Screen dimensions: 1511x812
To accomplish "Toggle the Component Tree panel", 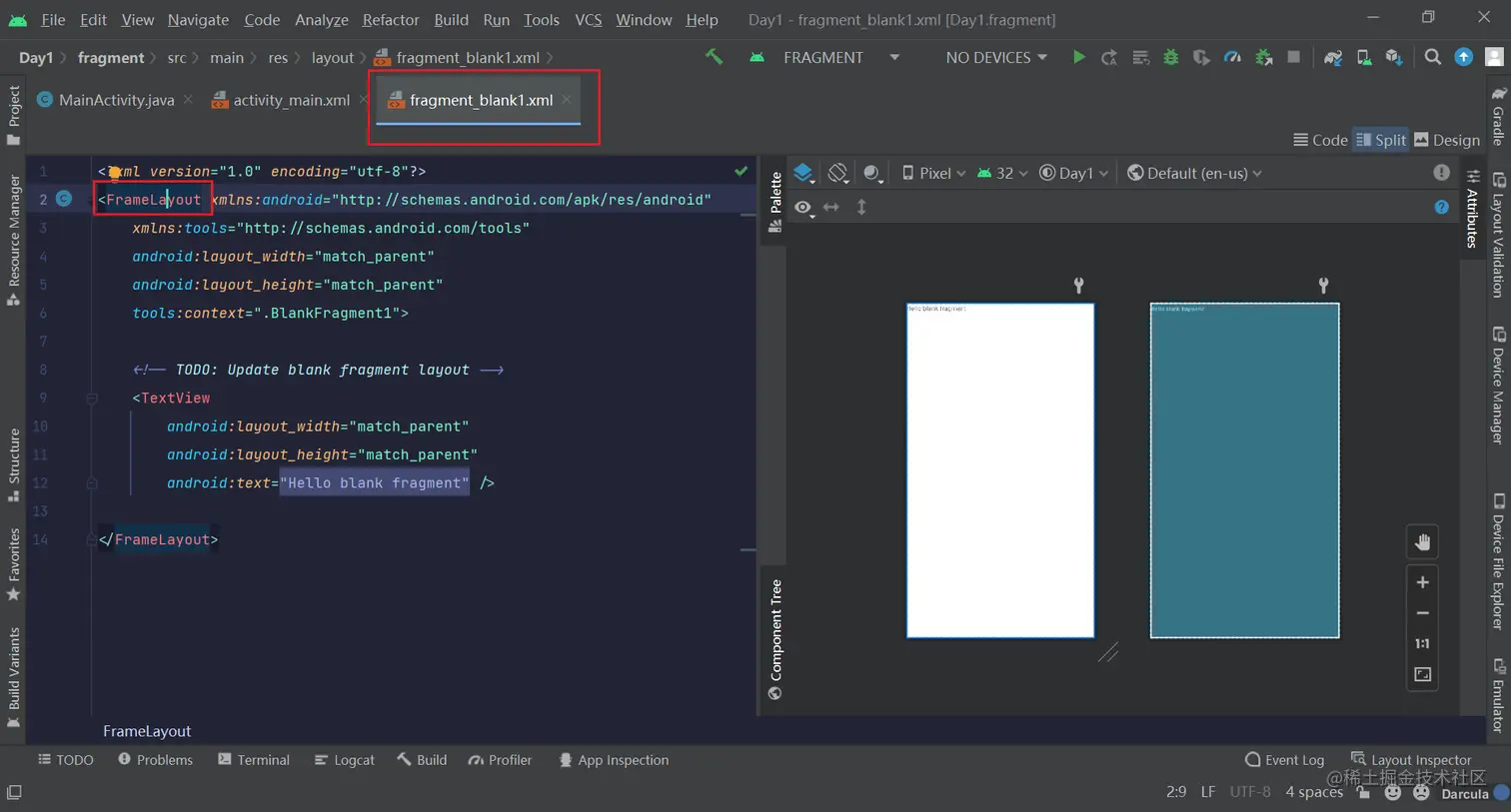I will pyautogui.click(x=774, y=639).
